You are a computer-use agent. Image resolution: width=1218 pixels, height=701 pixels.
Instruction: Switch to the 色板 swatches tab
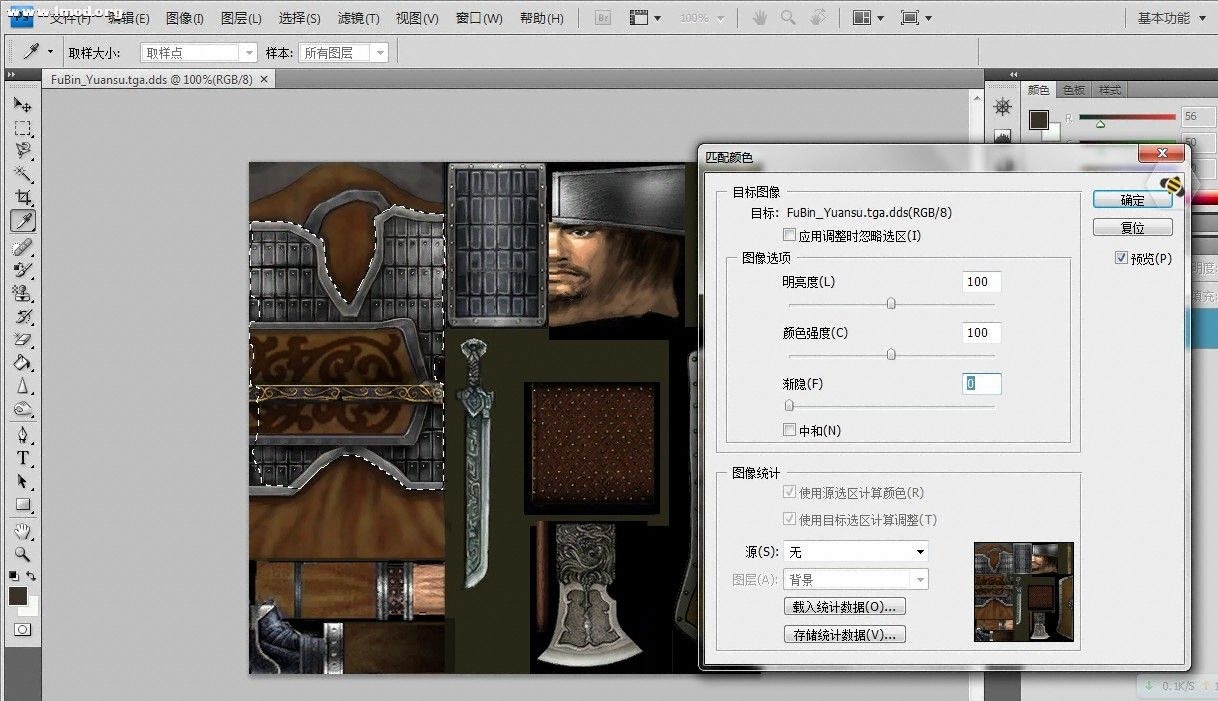coord(1073,90)
